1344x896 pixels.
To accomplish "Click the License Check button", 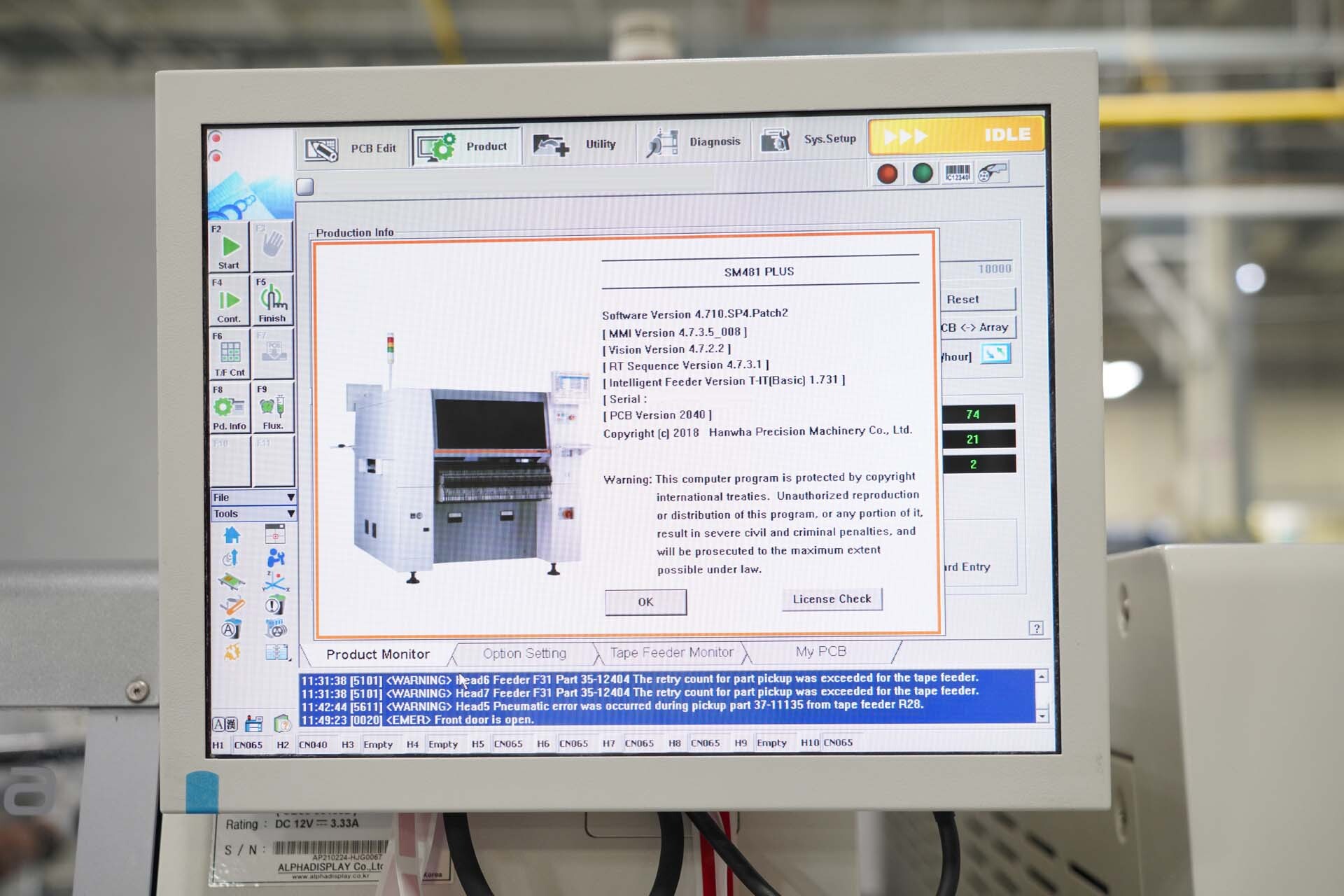I will [832, 599].
